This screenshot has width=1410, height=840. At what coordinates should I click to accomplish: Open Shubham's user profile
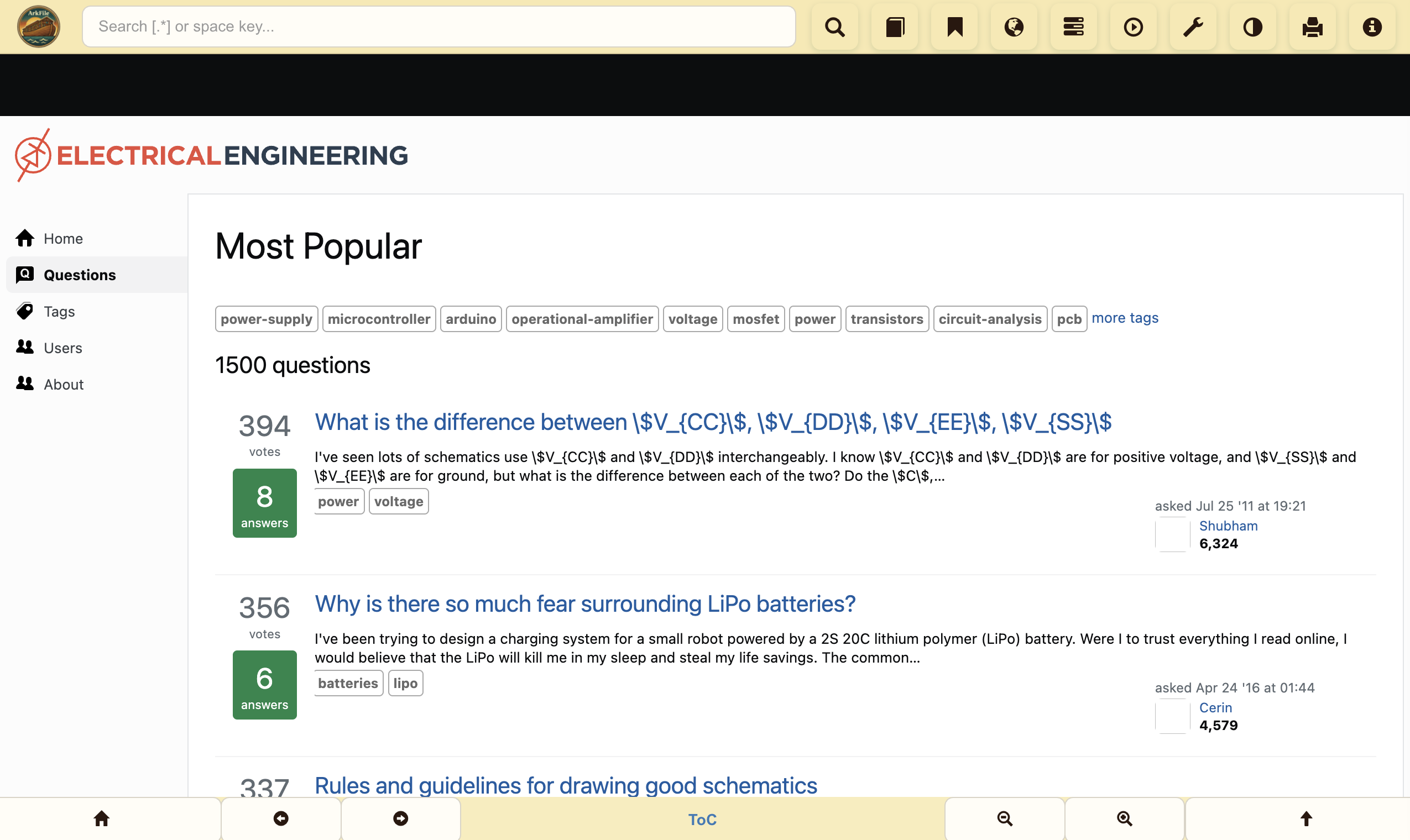coord(1228,526)
